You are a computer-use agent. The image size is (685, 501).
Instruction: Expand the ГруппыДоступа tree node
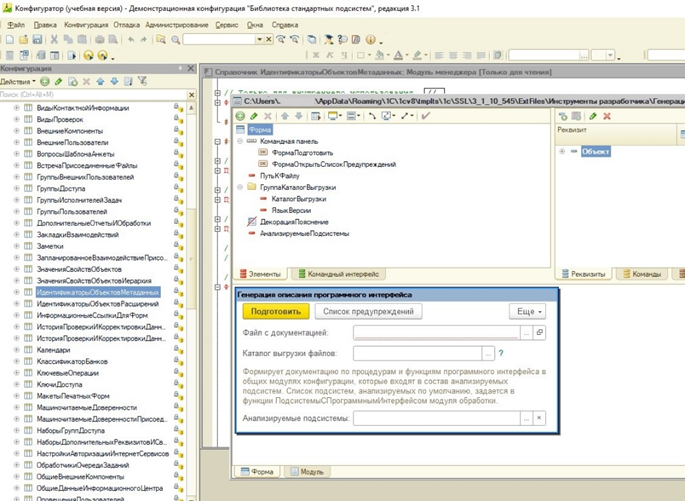(x=17, y=188)
